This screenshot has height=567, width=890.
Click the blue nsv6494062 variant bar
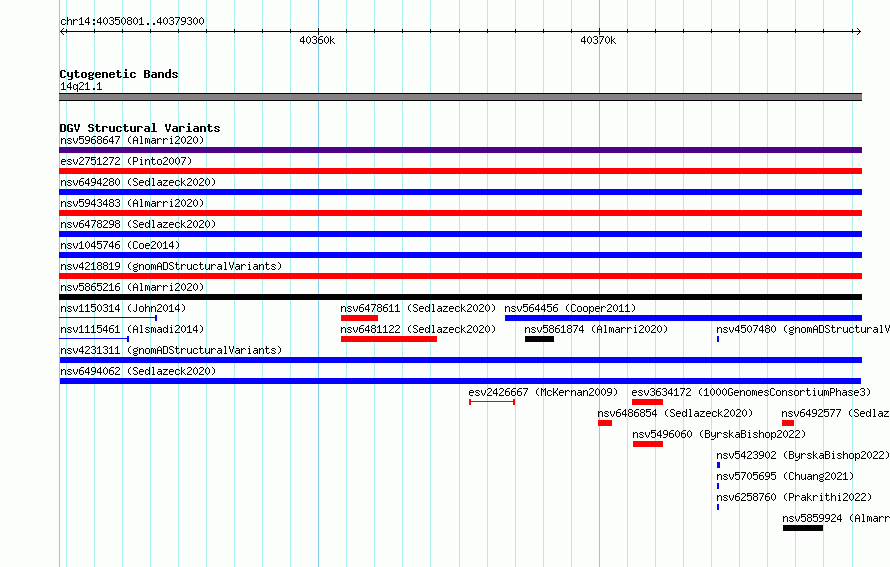(460, 381)
